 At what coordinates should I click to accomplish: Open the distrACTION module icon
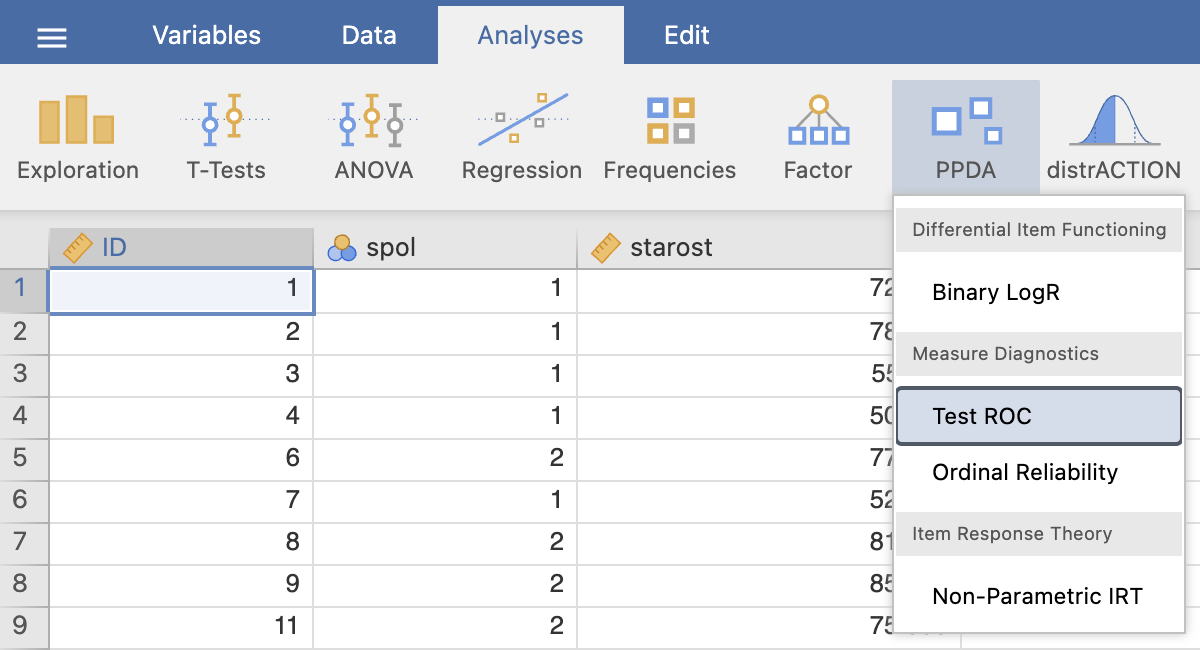click(1113, 139)
